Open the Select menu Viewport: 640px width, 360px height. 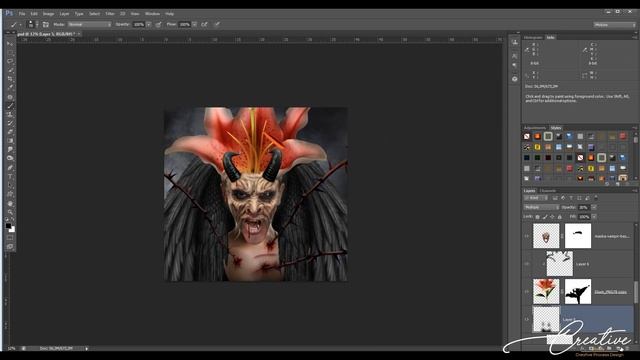tap(94, 14)
